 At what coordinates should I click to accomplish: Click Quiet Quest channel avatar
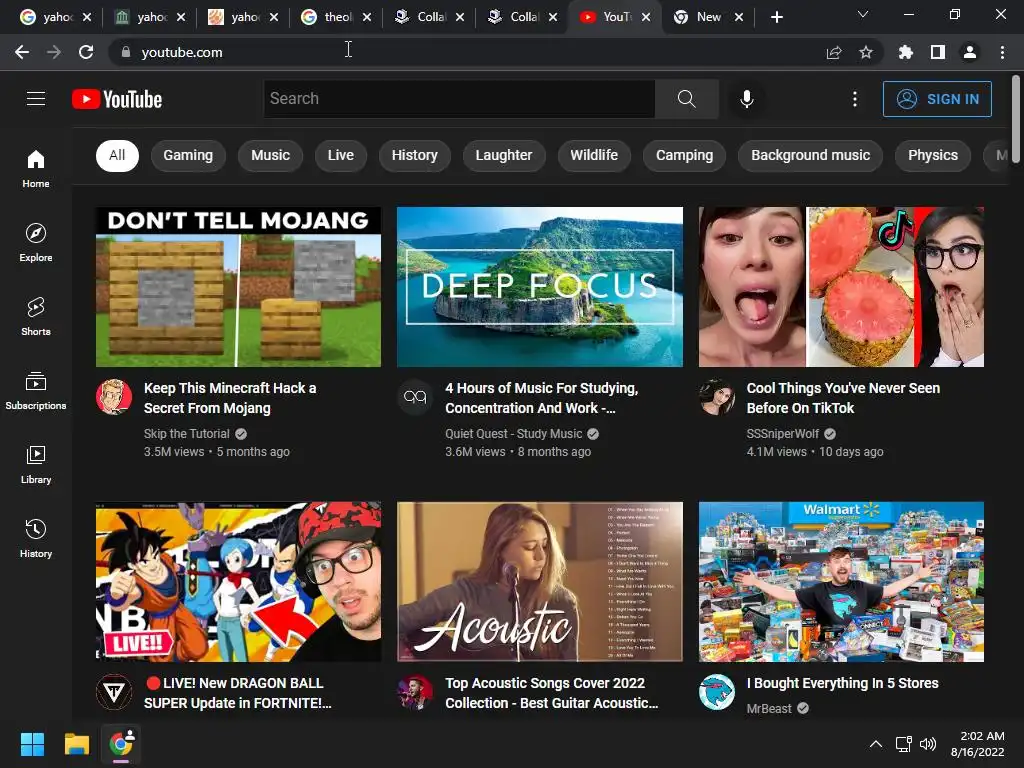pyautogui.click(x=415, y=396)
